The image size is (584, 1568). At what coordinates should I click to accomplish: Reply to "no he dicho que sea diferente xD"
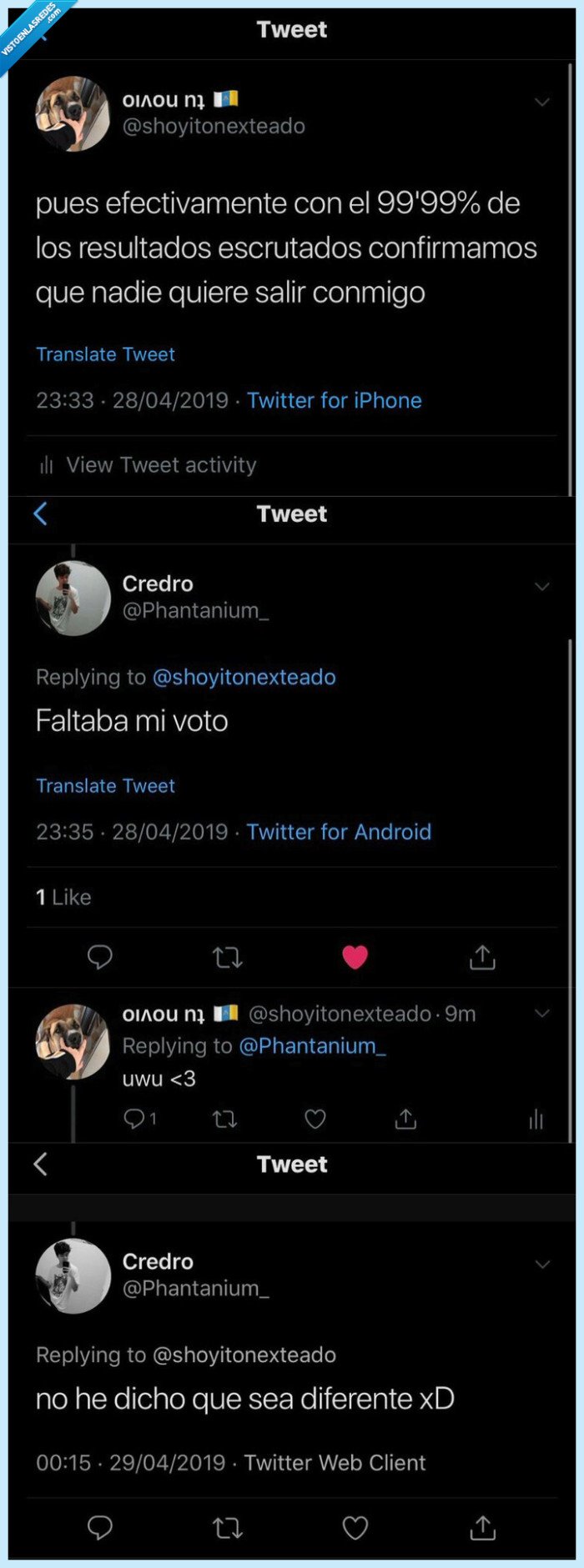(x=99, y=1527)
